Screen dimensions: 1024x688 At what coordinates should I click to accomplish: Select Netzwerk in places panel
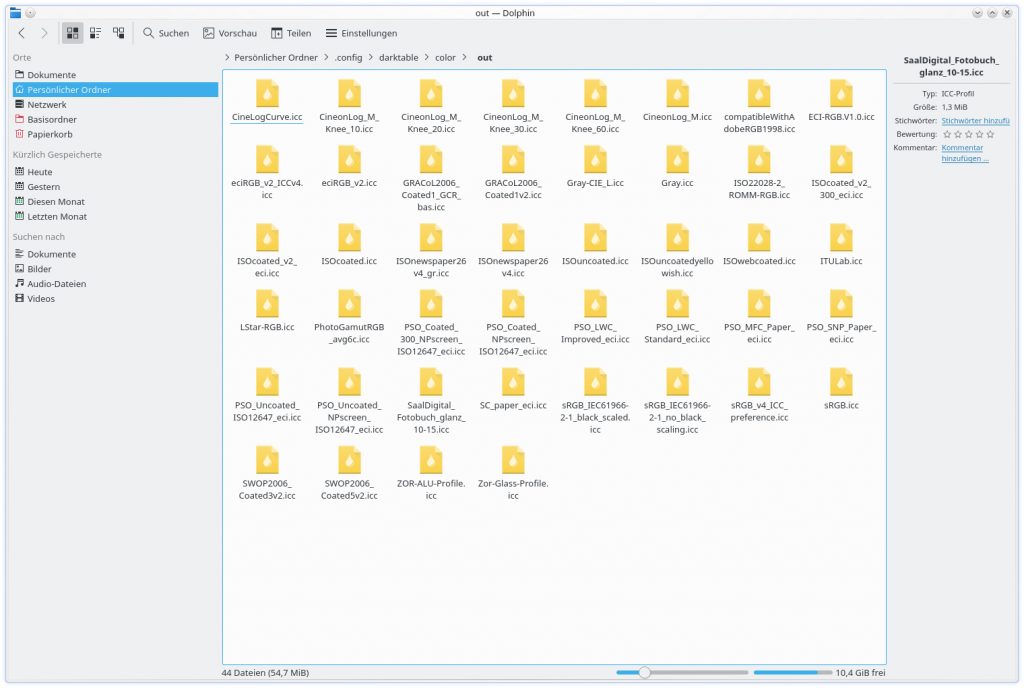[47, 104]
